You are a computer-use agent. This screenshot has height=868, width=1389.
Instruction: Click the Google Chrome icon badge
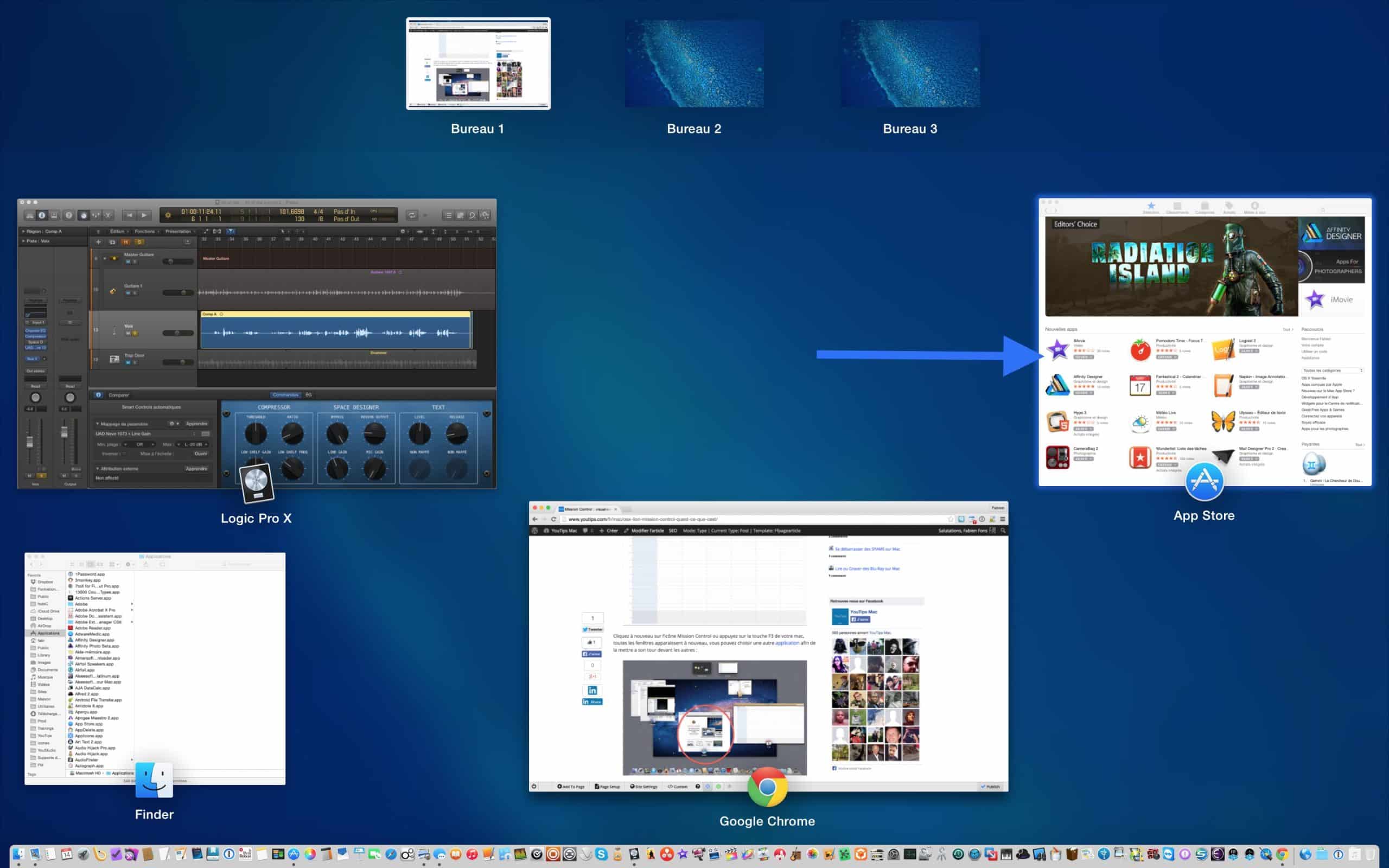click(x=767, y=787)
